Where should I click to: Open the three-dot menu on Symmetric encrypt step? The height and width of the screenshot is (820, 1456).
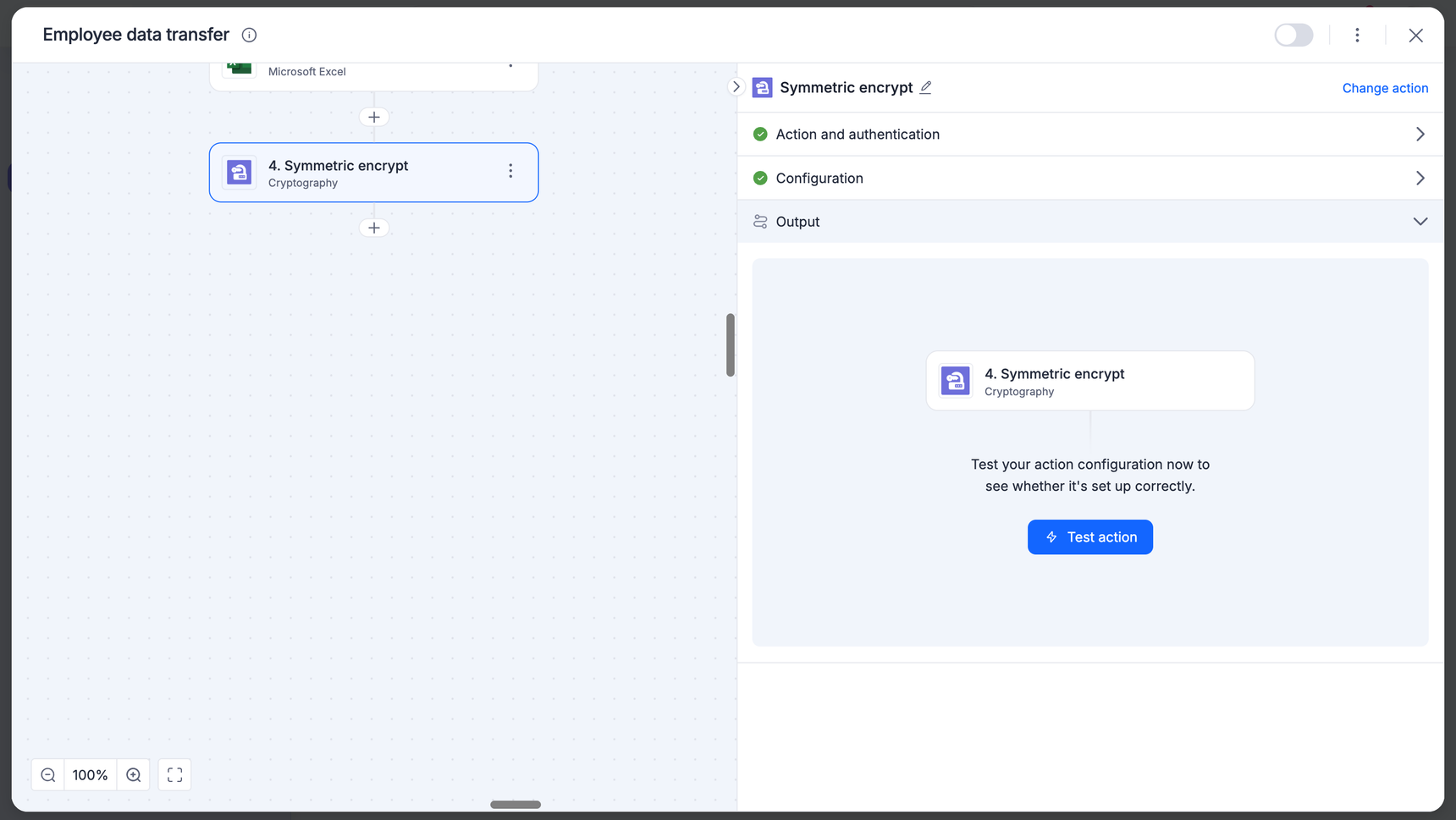click(x=510, y=172)
